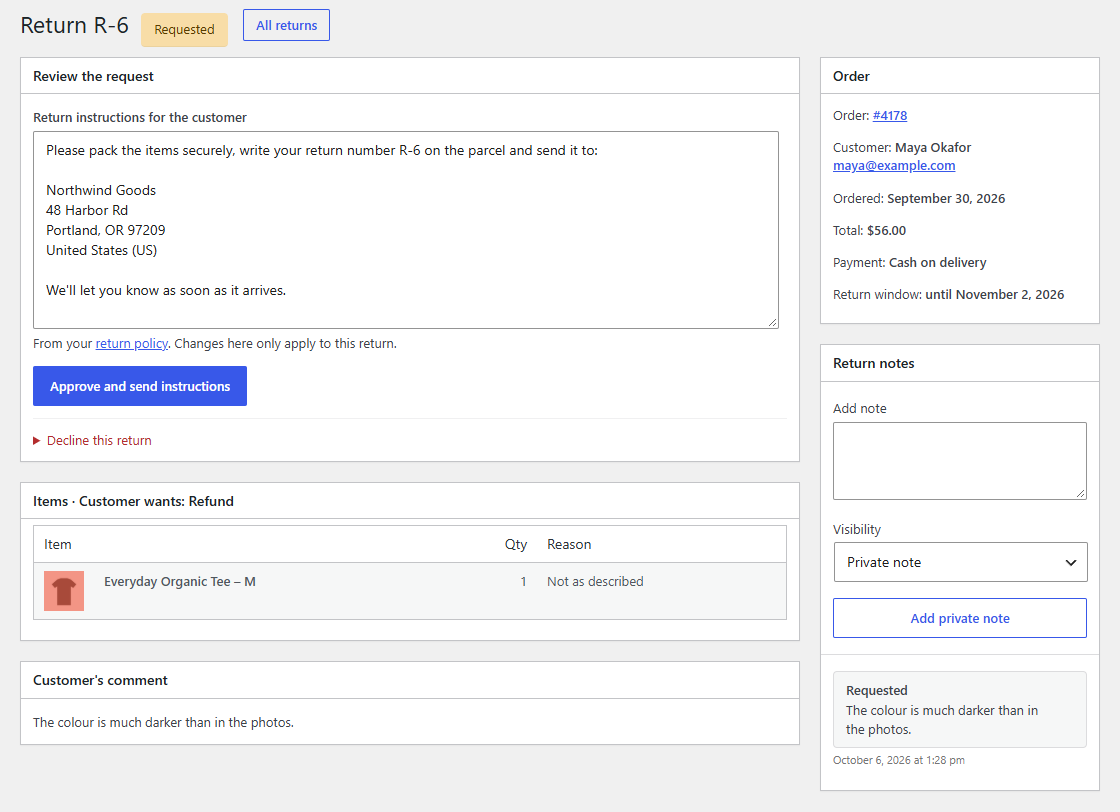Click the Visibility label
1120x812 pixels.
click(856, 530)
